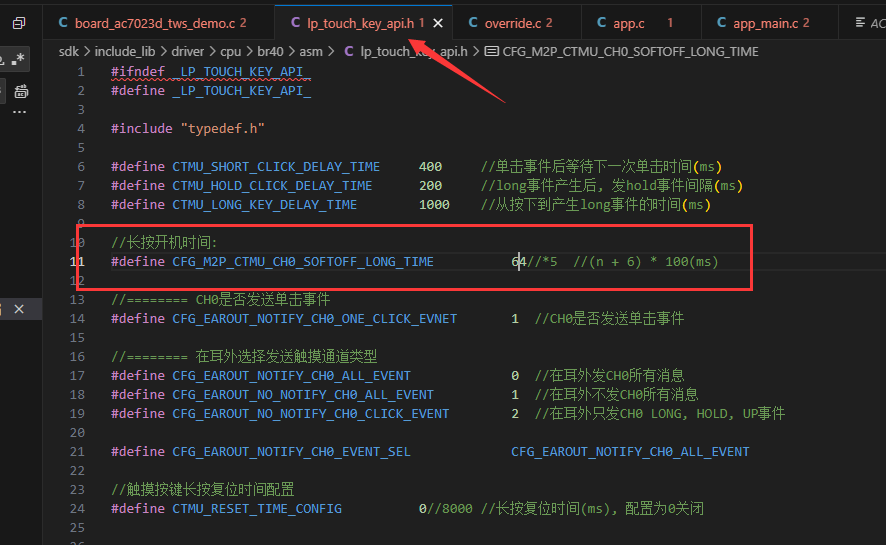The height and width of the screenshot is (545, 886).
Task: Expand the driver breadcrumb
Action: 188,51
